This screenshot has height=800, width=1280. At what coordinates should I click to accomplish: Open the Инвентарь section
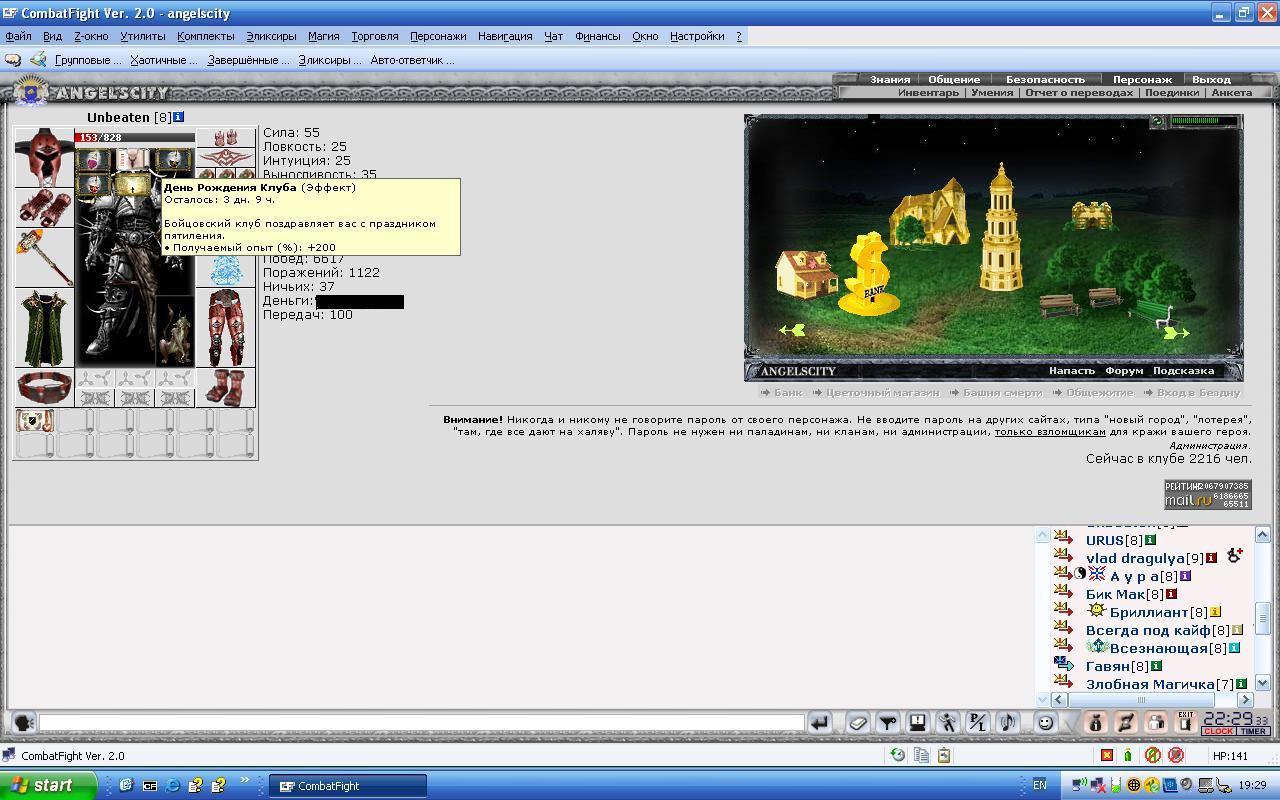point(928,92)
